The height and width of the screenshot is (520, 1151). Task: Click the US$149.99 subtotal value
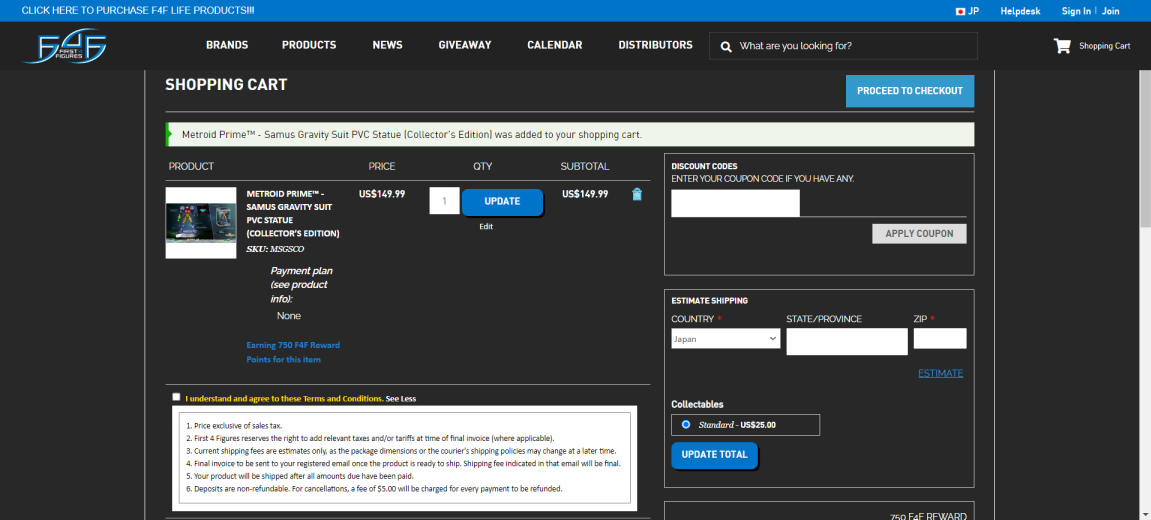coord(585,194)
